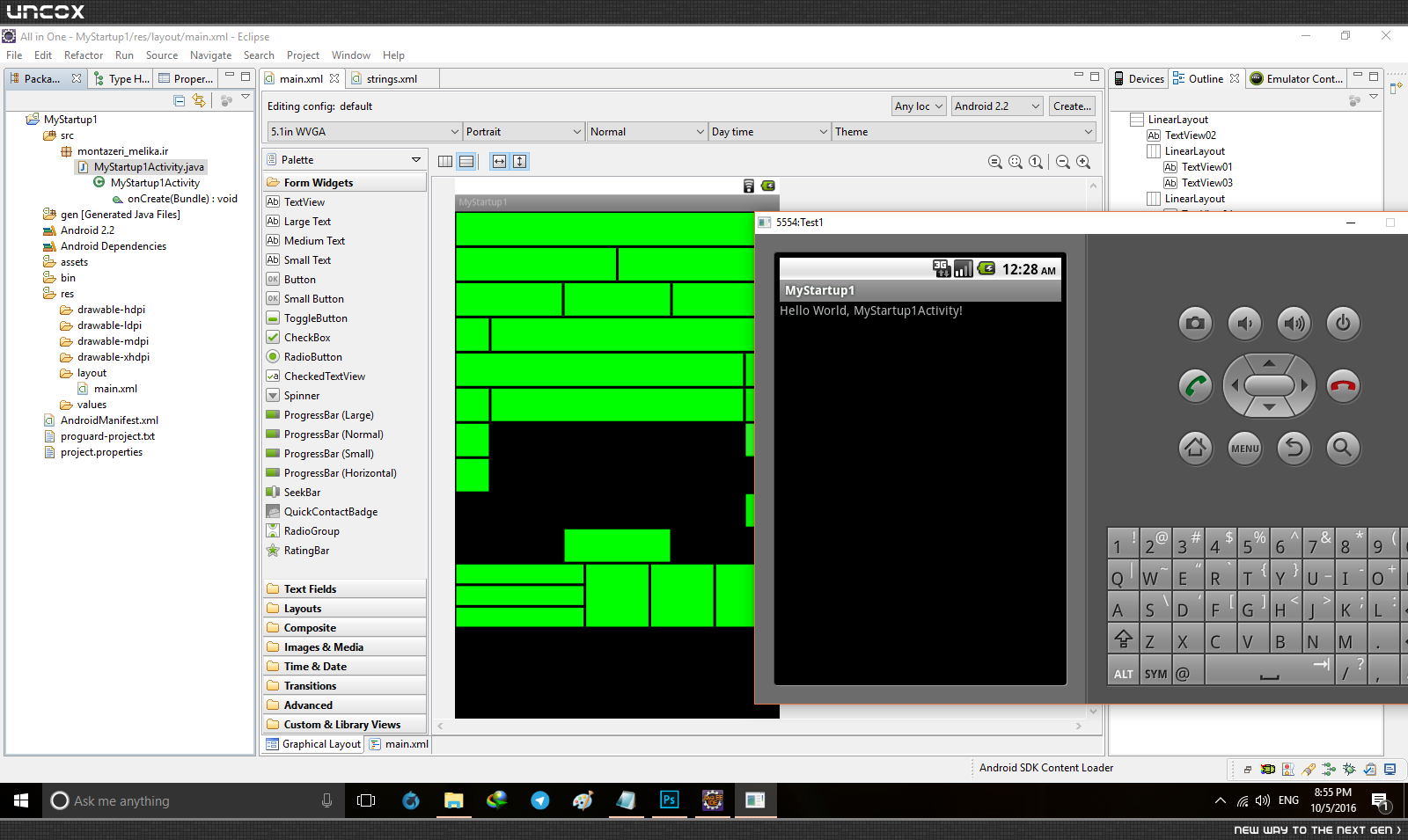Click the D-pad up arrow on emulator
The width and height of the screenshot is (1408, 840).
coord(1269,362)
